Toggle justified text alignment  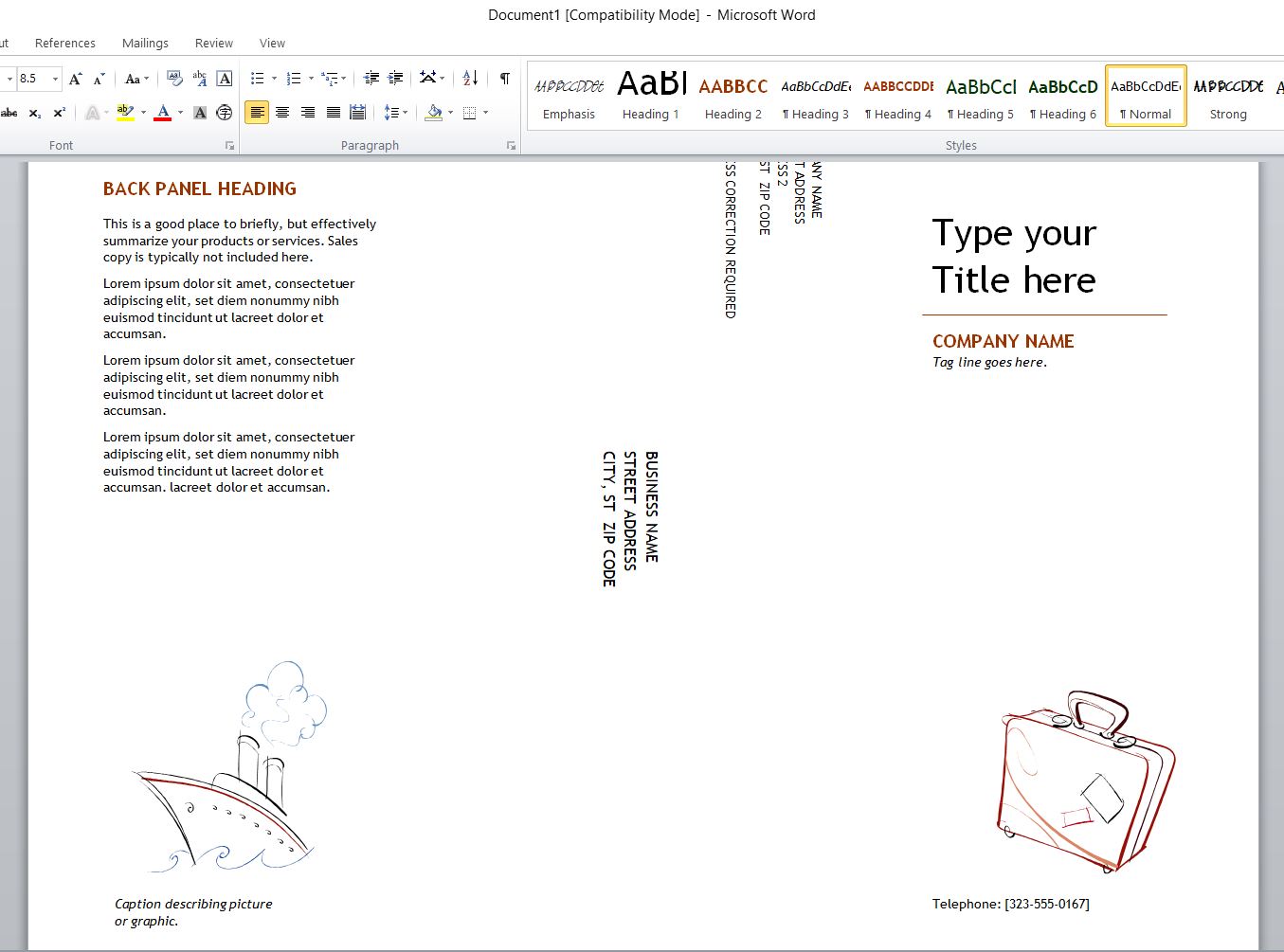click(333, 113)
